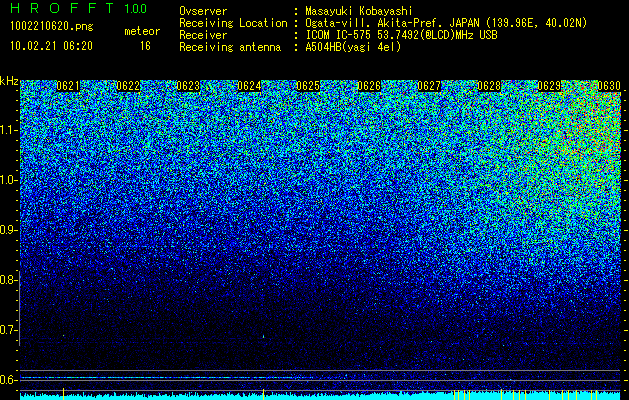Click the 0623 time marker

[x=188, y=86]
